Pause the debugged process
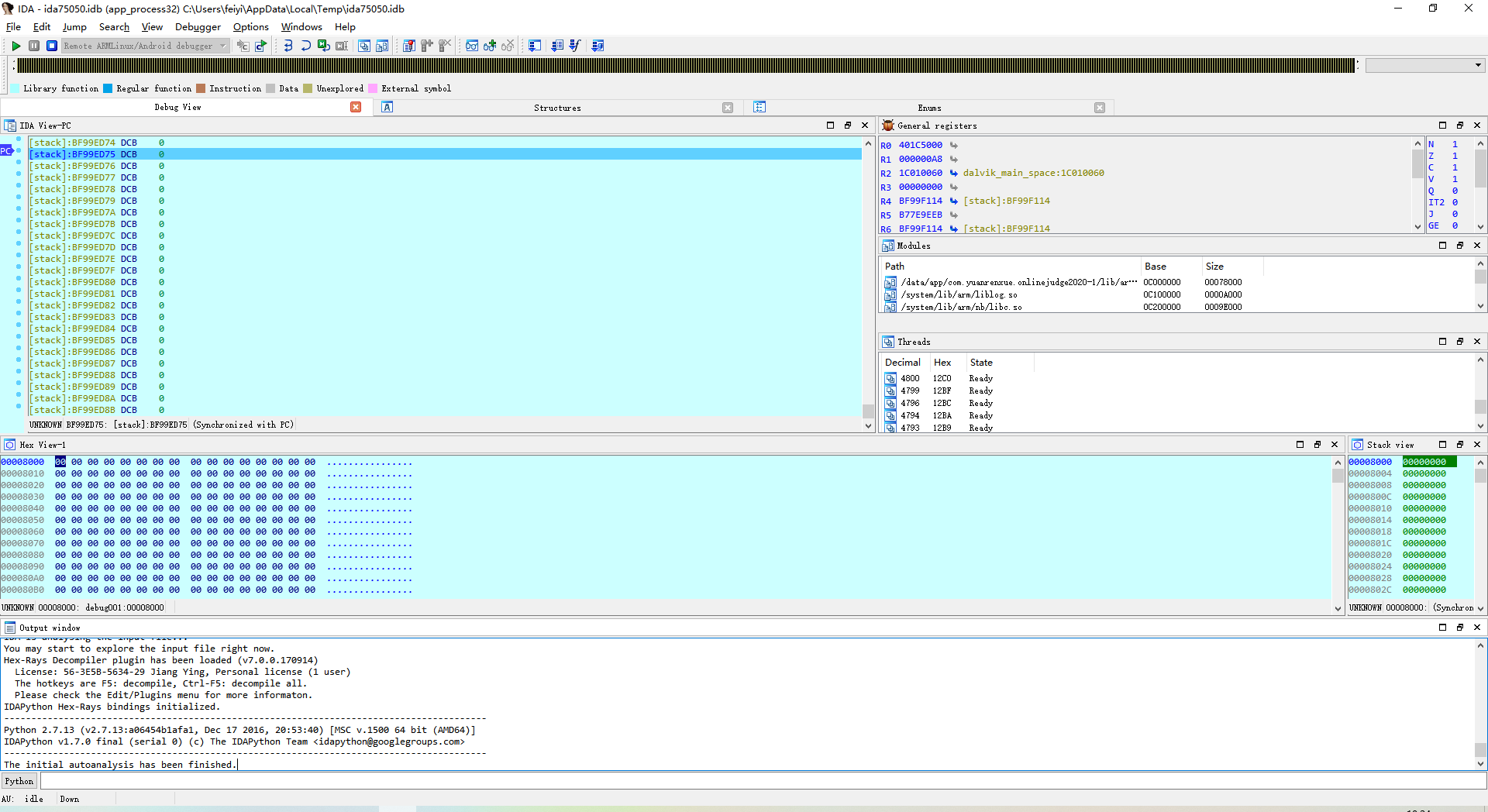 [x=34, y=46]
